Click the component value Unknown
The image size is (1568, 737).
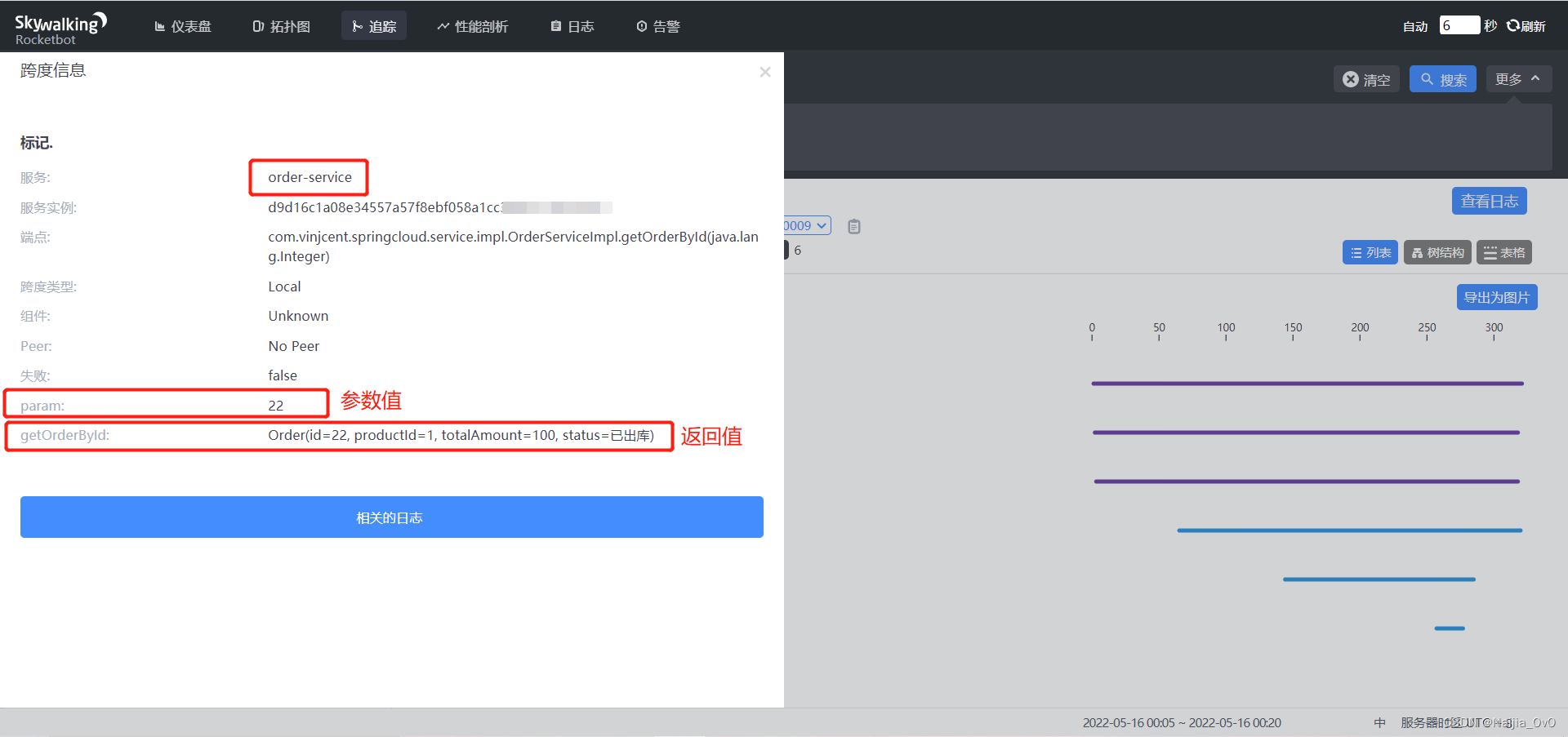coord(298,316)
